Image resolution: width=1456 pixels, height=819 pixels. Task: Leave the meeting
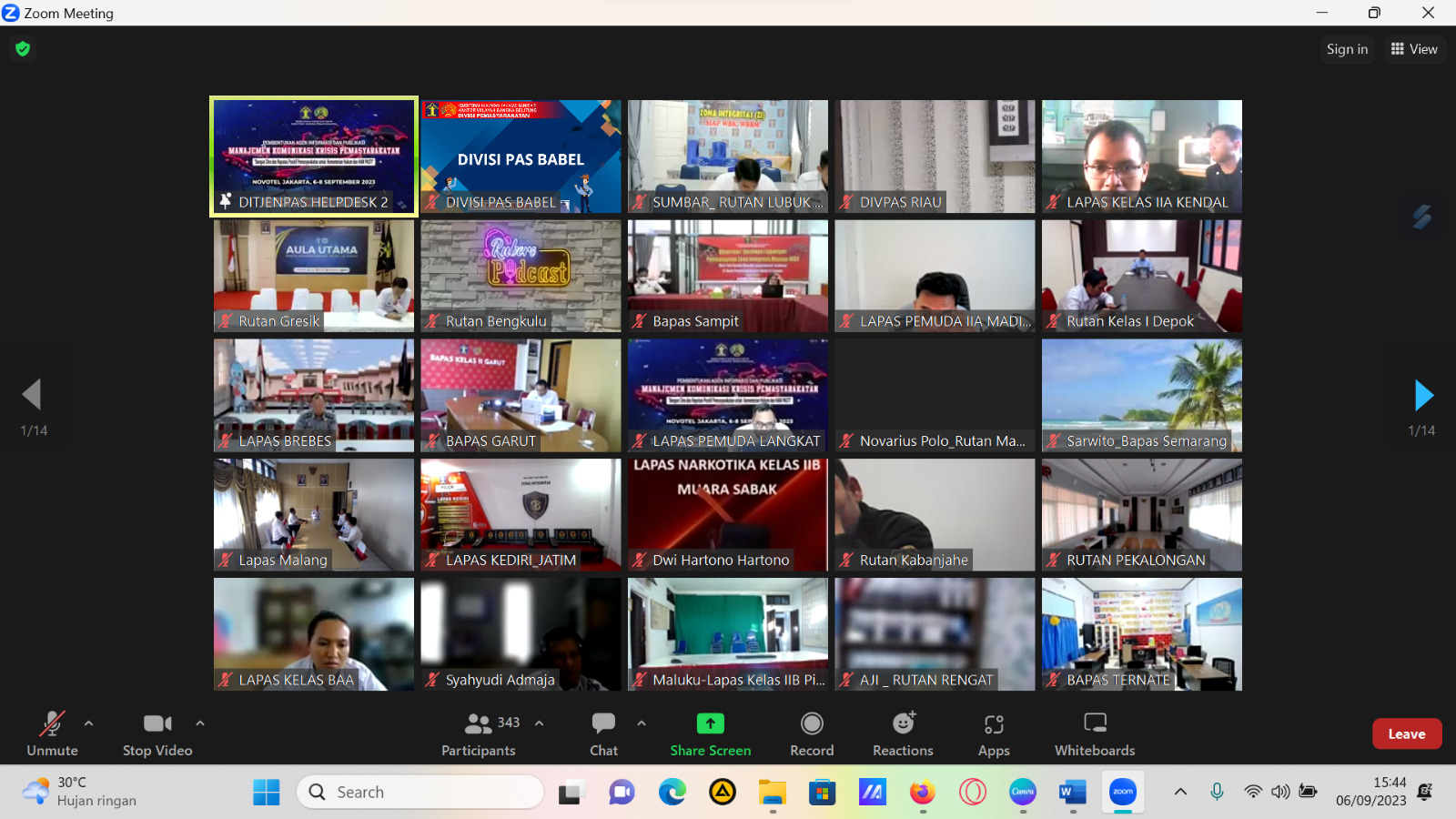coord(1406,733)
